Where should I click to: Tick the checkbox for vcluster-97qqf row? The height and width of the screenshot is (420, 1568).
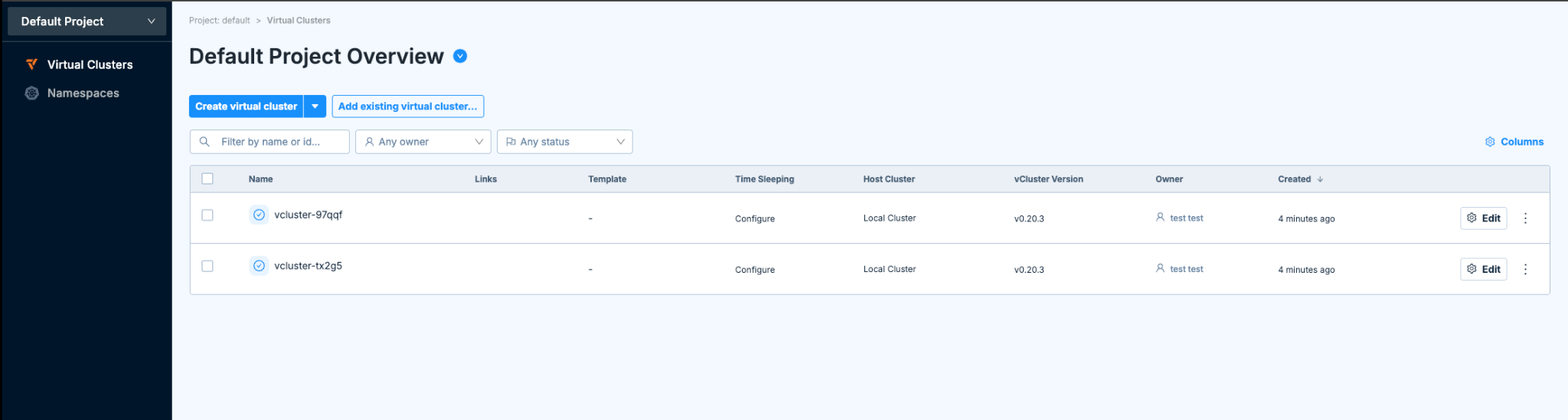207,215
